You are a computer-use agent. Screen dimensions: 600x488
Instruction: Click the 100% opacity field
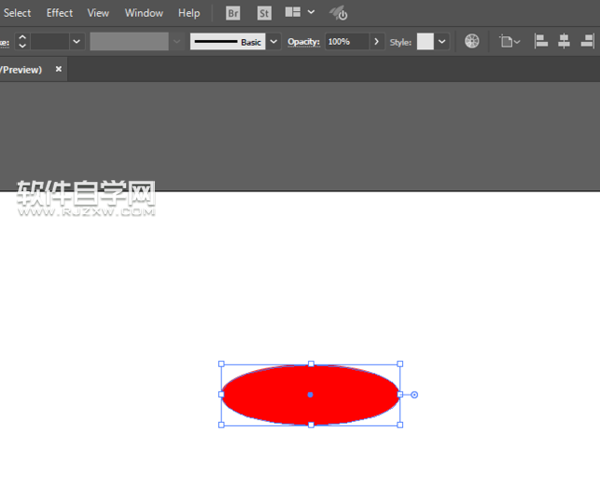[x=347, y=41]
